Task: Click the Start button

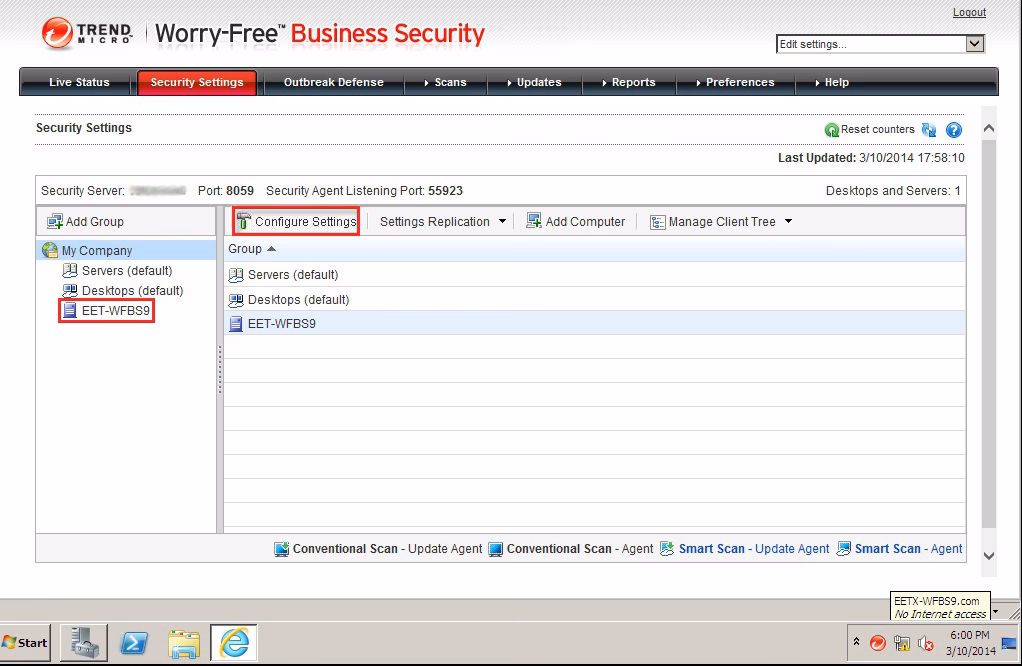Action: [25, 643]
